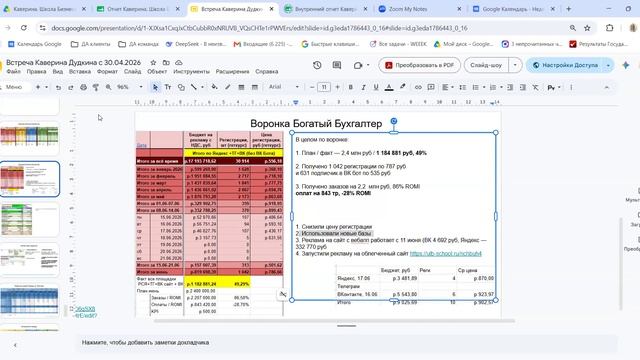The image size is (640, 360).
Task: Start the Слайд-шоу presentation
Action: coord(486,65)
